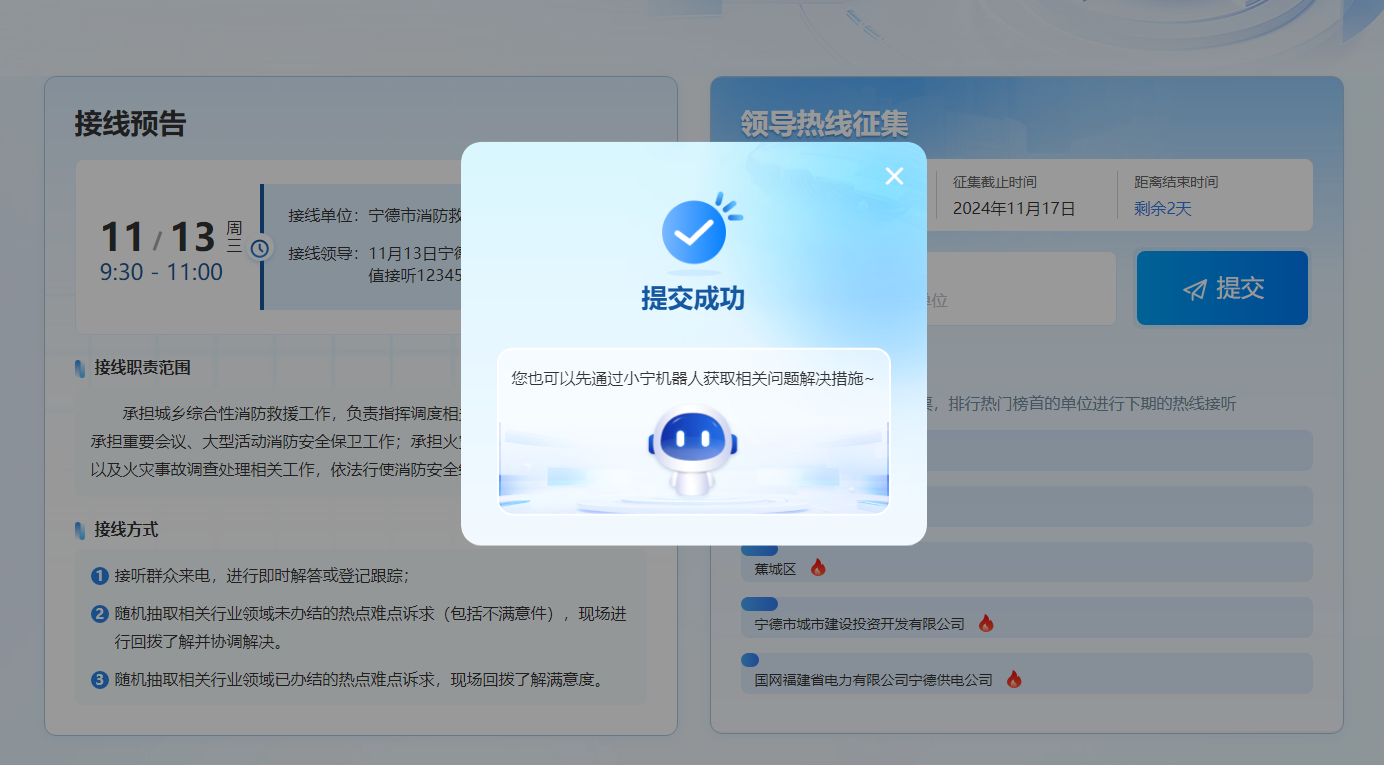The image size is (1384, 765).
Task: Click vote progress bar above 国网福建省电力有限公司宁德供电公司
Action: [750, 660]
